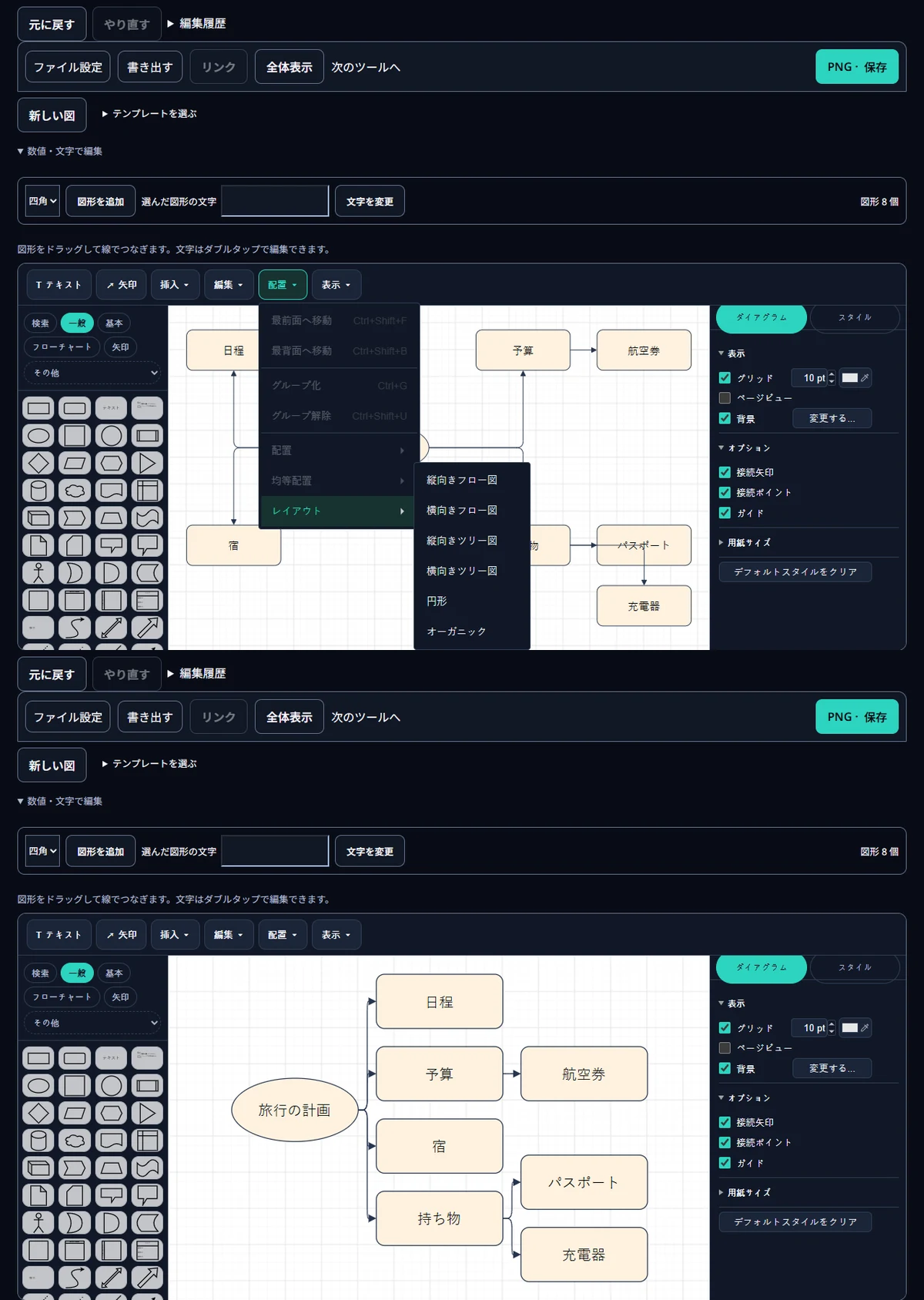Pick cylinder shape in editor with 配置 menu open

[x=38, y=491]
